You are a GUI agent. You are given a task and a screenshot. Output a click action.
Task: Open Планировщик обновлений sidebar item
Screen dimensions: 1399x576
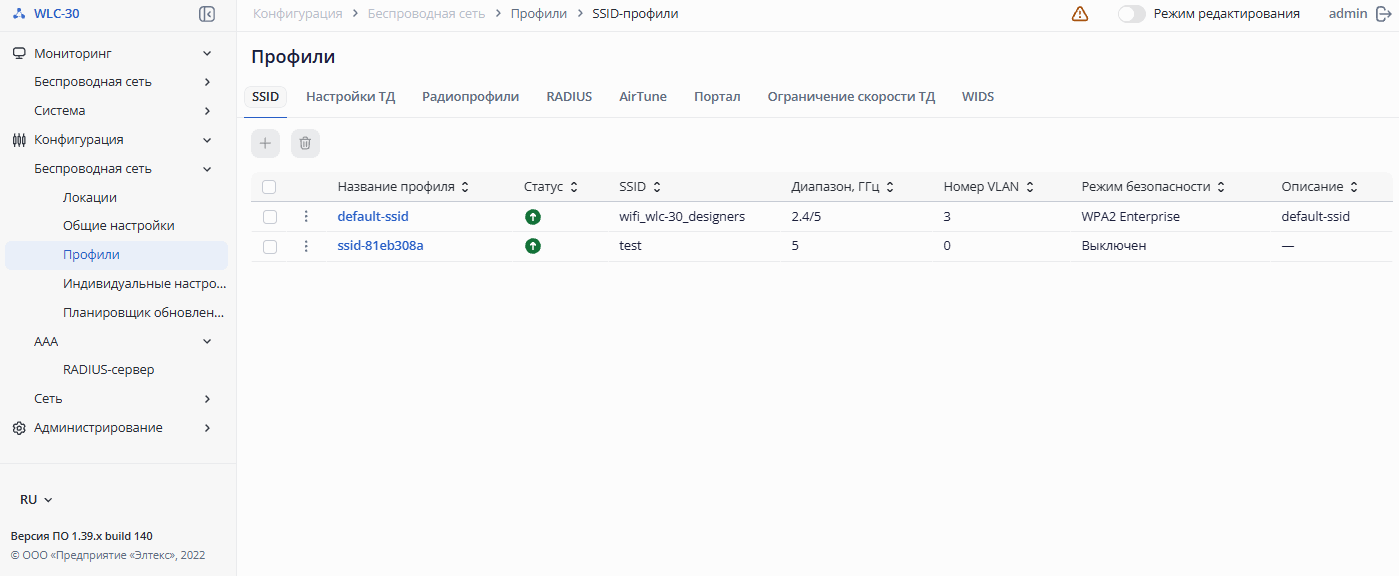coord(144,313)
